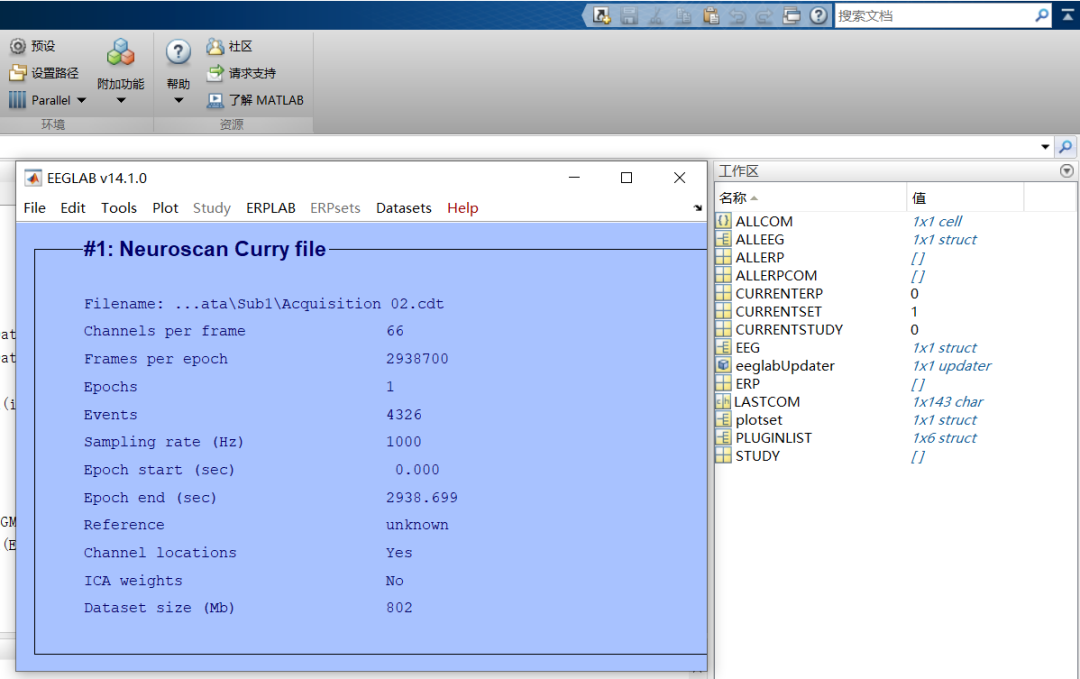Click the cut scissors icon

pos(656,15)
